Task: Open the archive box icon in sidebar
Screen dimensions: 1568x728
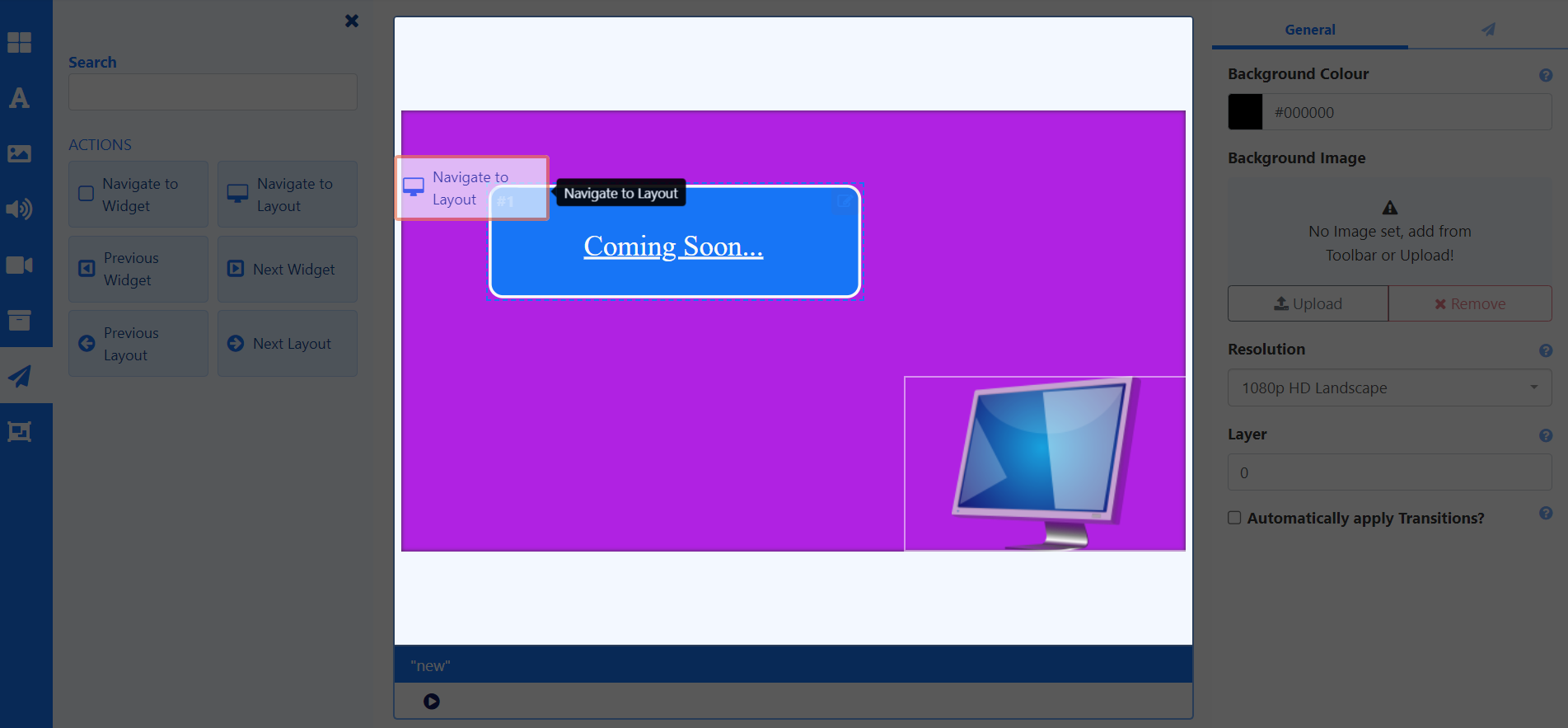Action: [19, 320]
